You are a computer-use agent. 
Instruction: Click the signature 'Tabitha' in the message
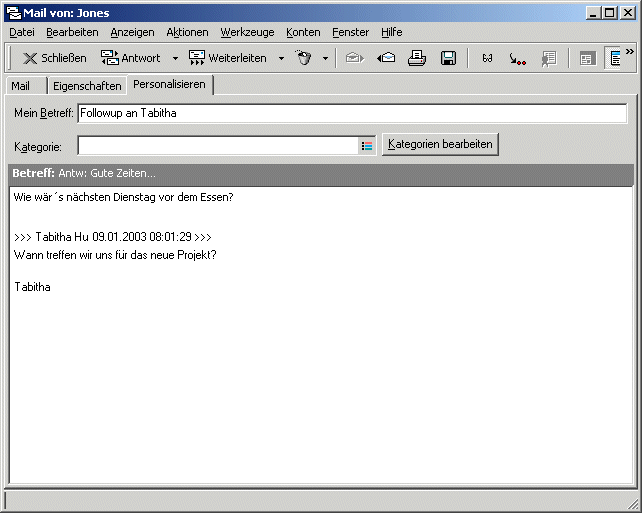pos(32,287)
